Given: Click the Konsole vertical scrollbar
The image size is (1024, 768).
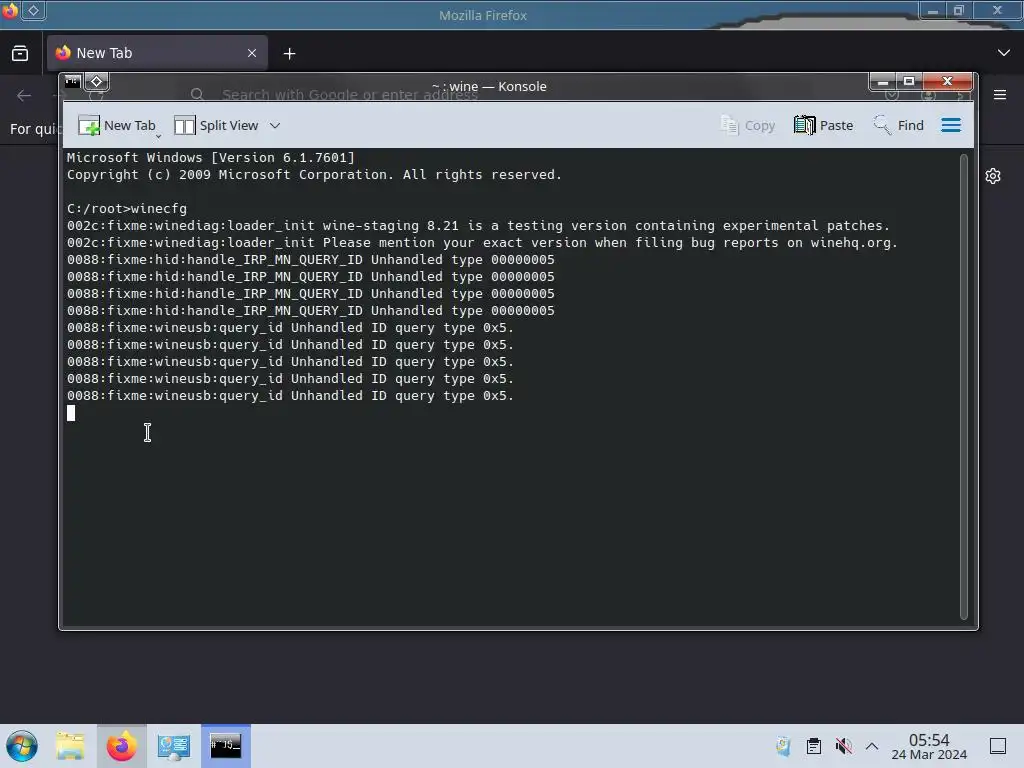Looking at the screenshot, I should pos(963,386).
